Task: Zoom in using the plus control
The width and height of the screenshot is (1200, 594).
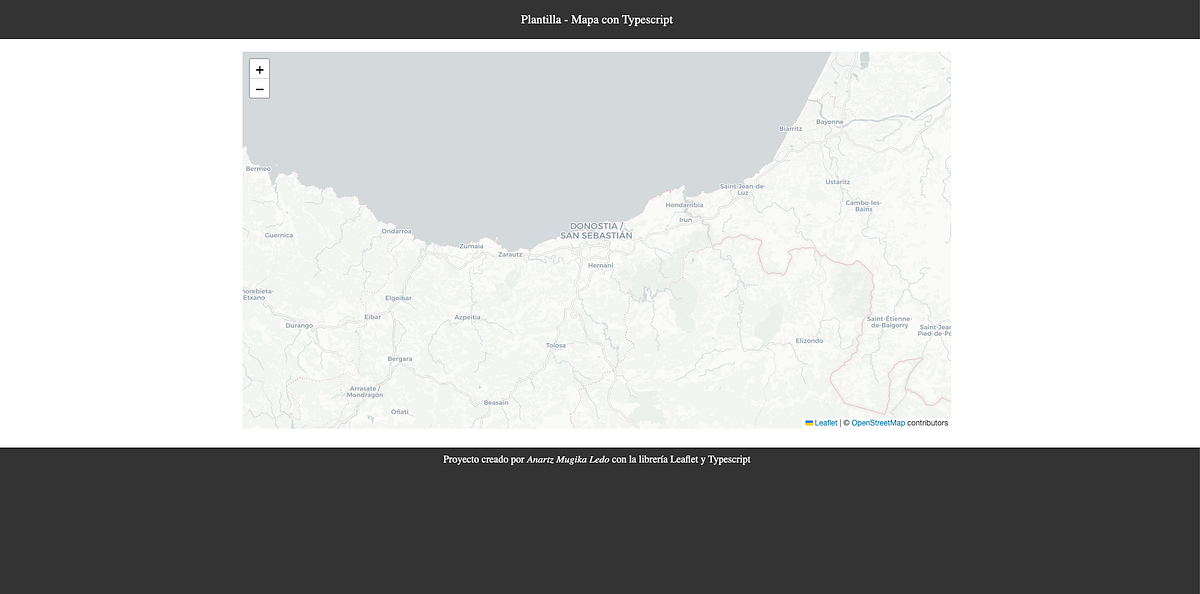Action: coord(259,69)
